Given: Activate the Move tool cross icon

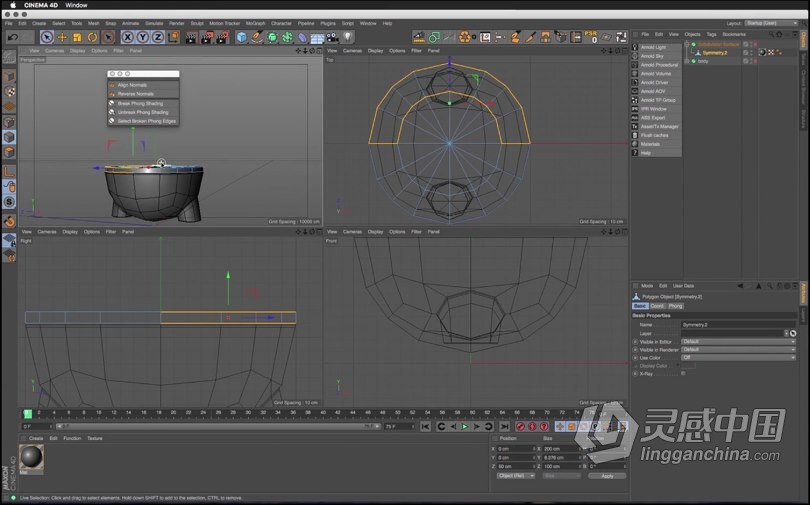Looking at the screenshot, I should (62, 37).
